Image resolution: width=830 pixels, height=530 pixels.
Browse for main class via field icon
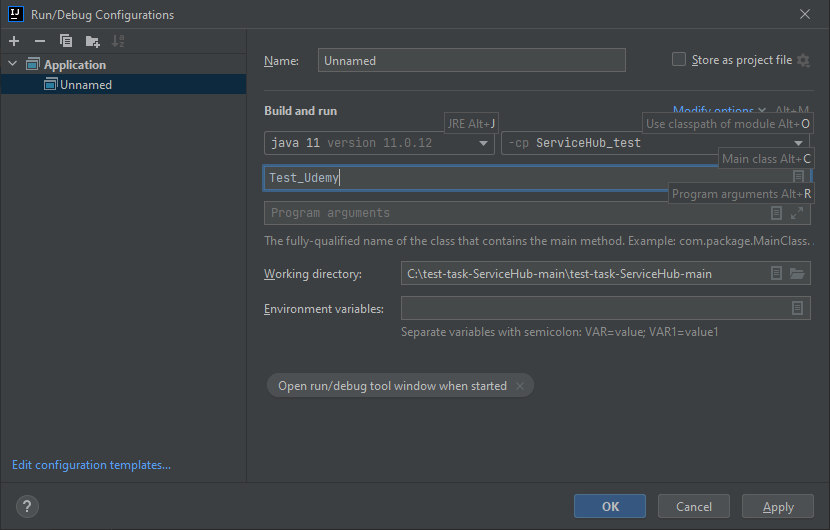(x=798, y=176)
